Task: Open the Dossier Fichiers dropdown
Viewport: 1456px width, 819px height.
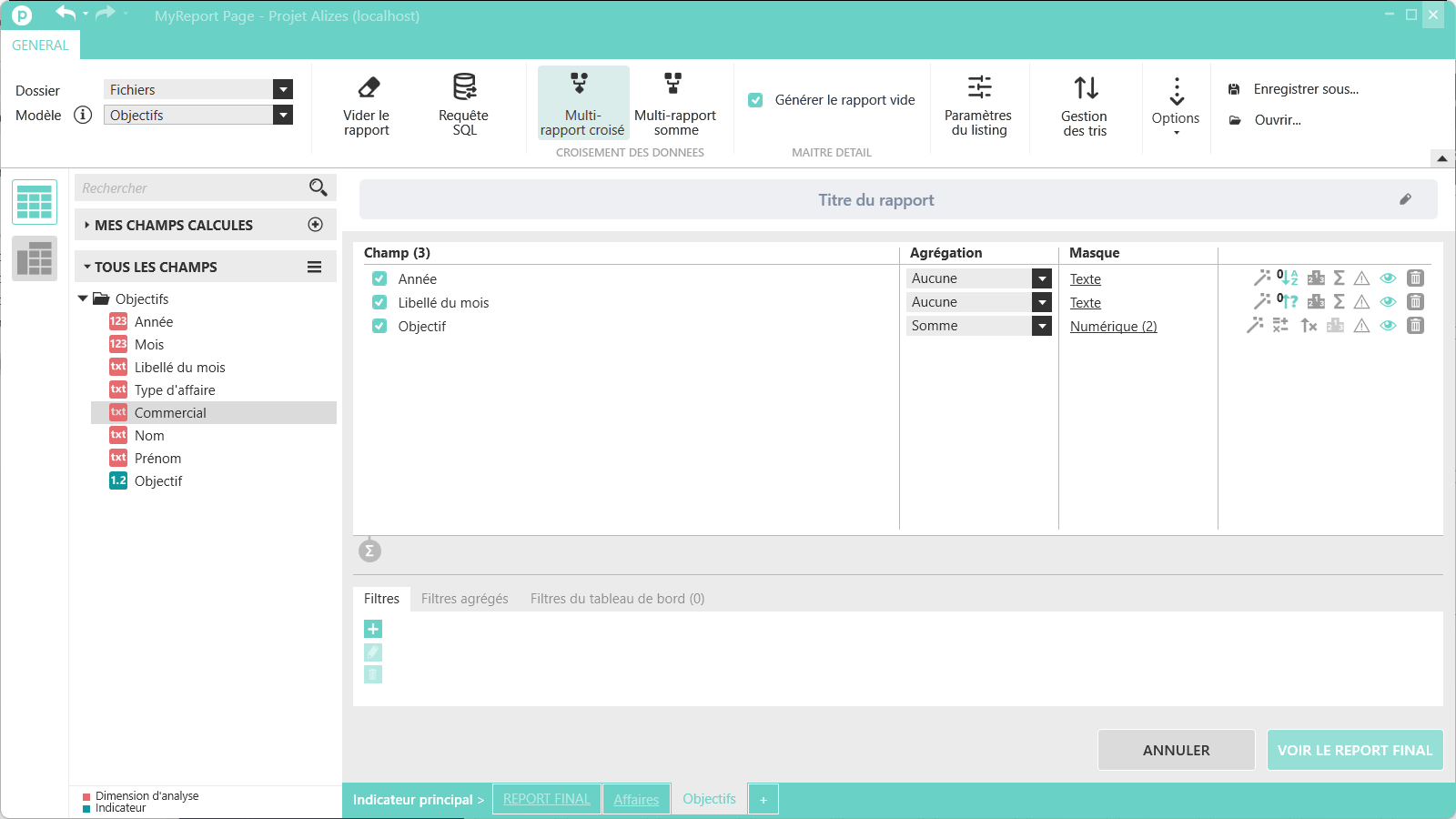Action: click(283, 89)
